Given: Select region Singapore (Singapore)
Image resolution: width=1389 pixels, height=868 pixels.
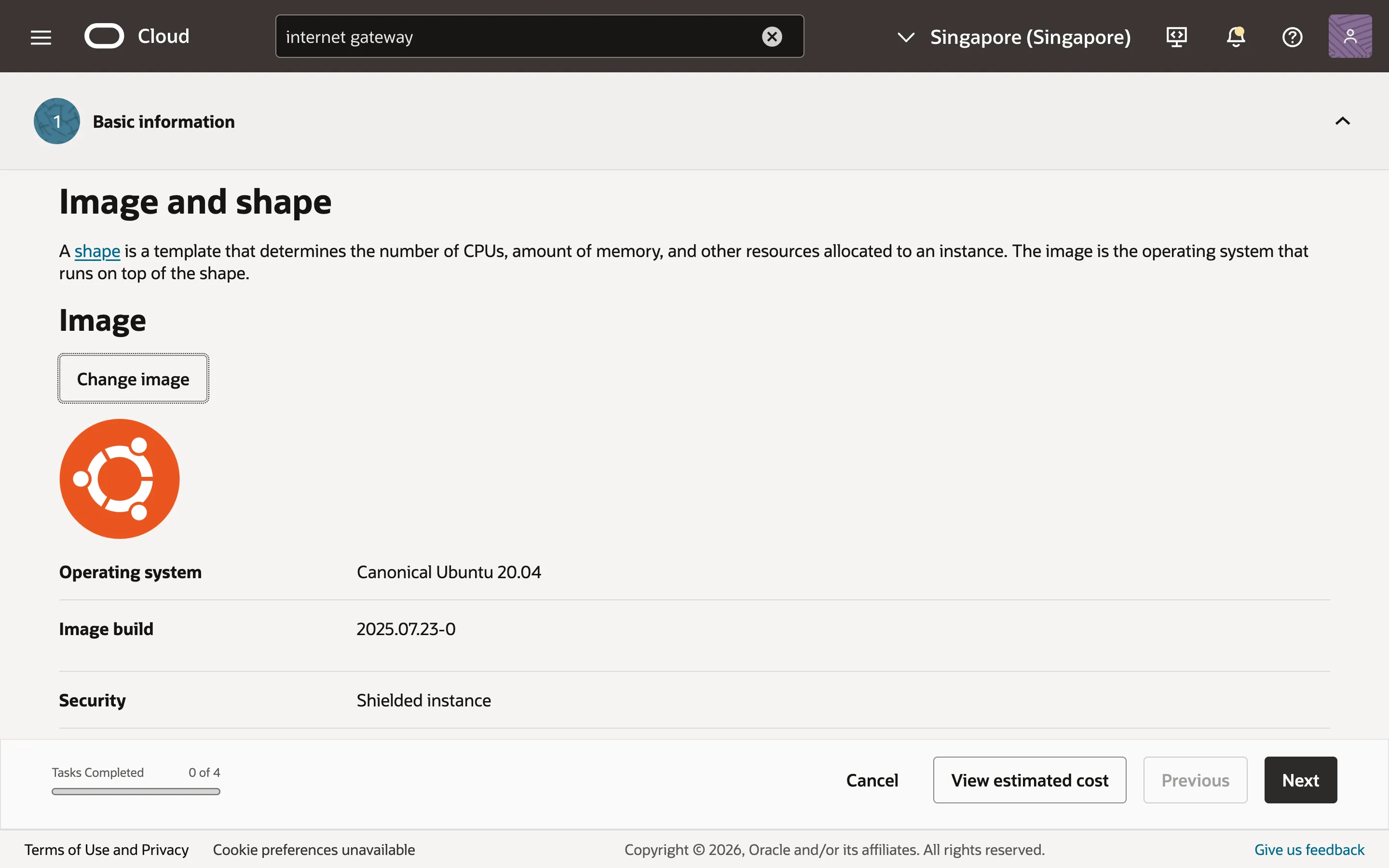Looking at the screenshot, I should 1030,37.
